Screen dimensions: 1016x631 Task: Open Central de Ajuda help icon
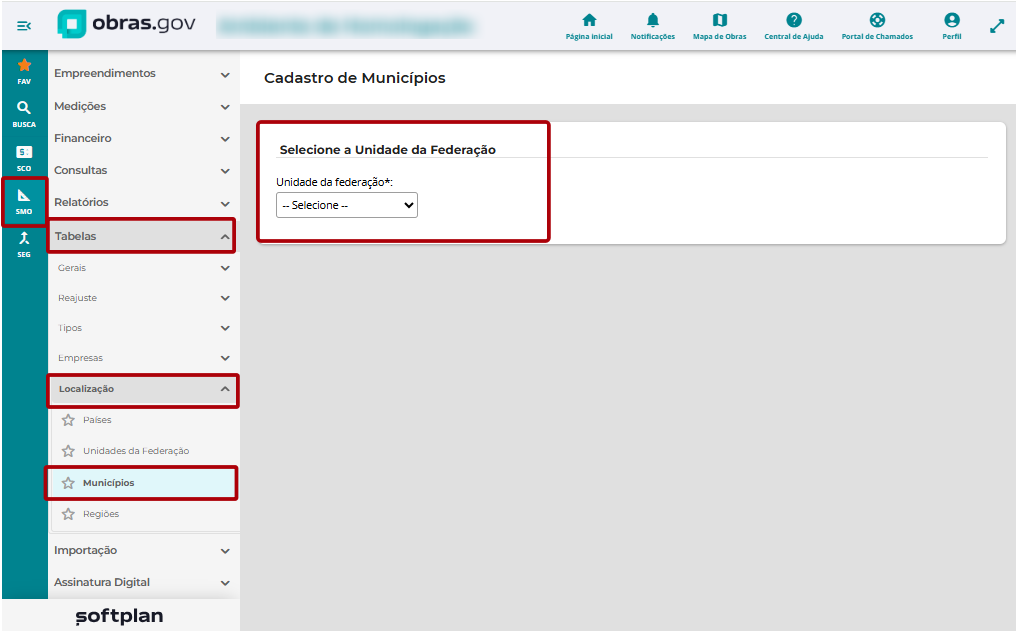(794, 27)
